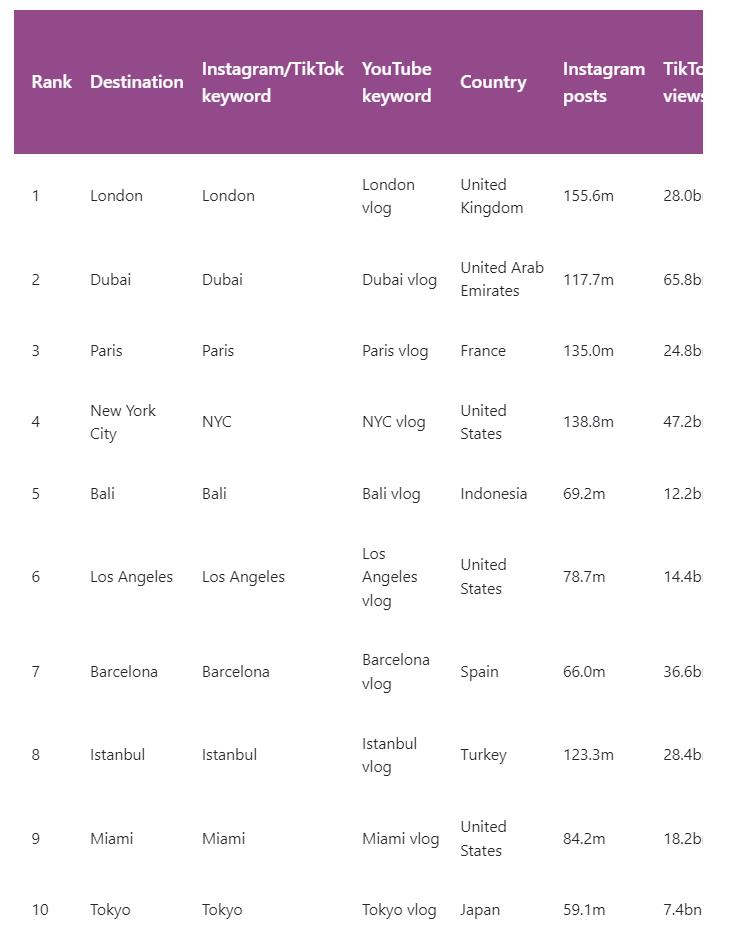Select the Instagram/TikTok keyword column header
Screen dimensions: 734x950
pyautogui.click(x=272, y=82)
